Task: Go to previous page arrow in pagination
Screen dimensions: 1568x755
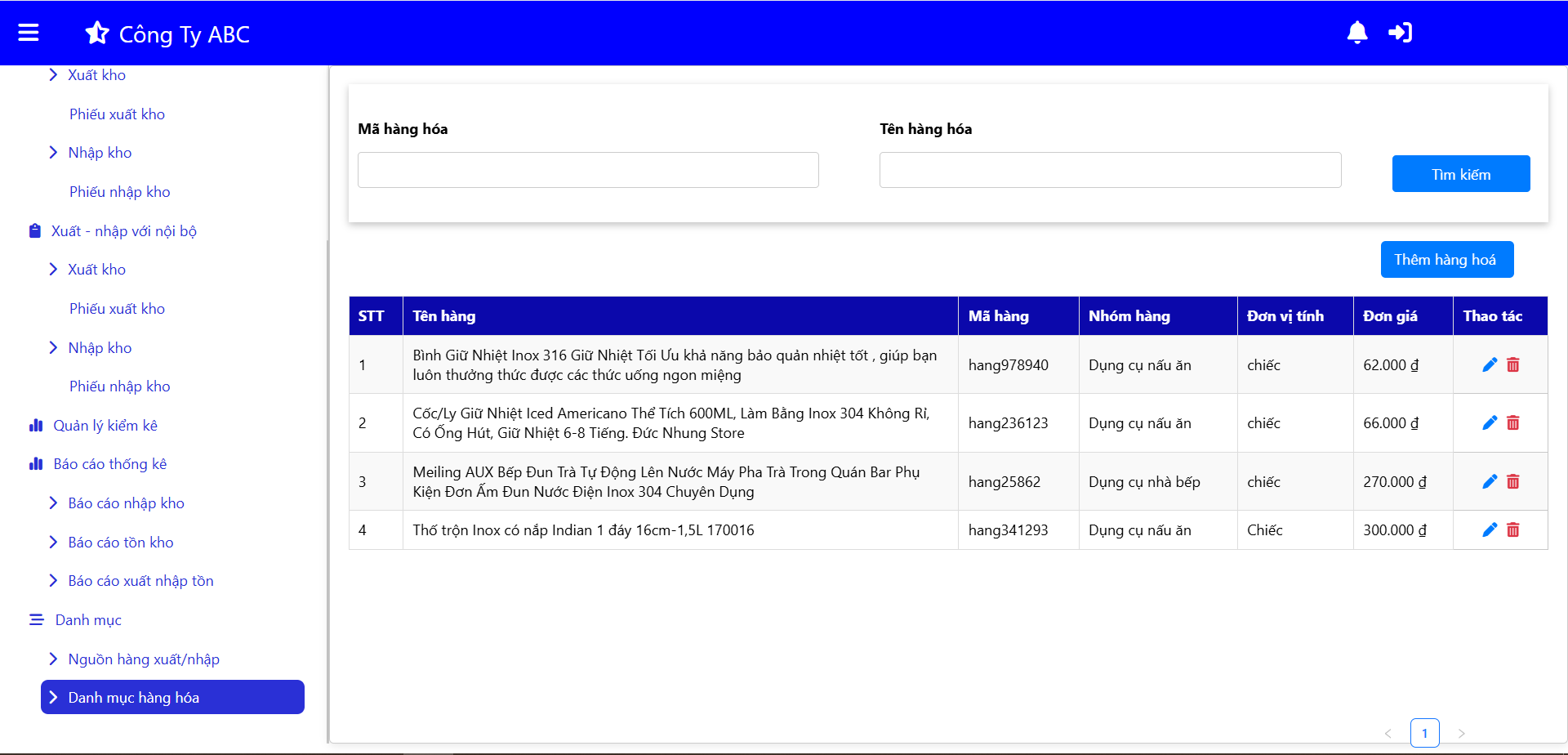Action: tap(1388, 733)
